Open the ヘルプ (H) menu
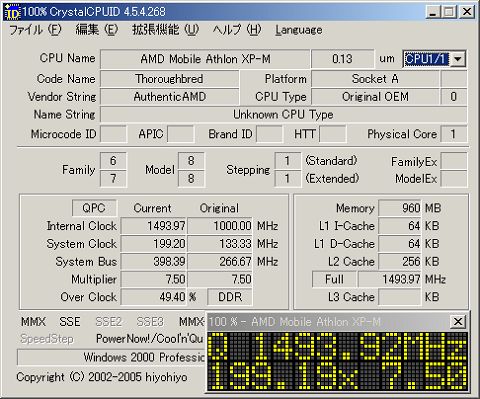This screenshot has width=480, height=399. tap(237, 30)
